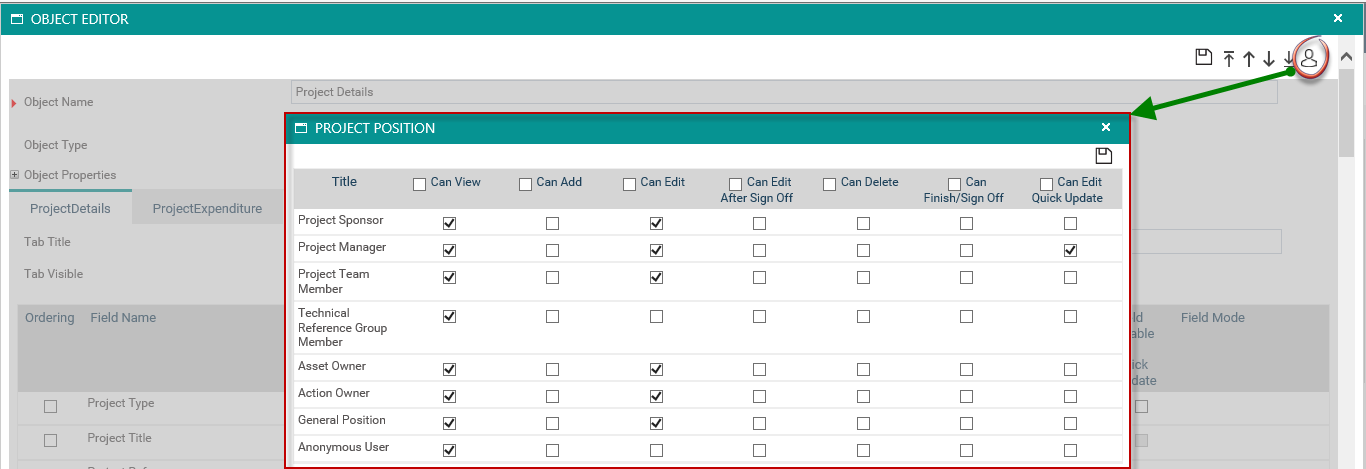Click the Object Name input field
The image size is (1366, 469).
coord(784,92)
